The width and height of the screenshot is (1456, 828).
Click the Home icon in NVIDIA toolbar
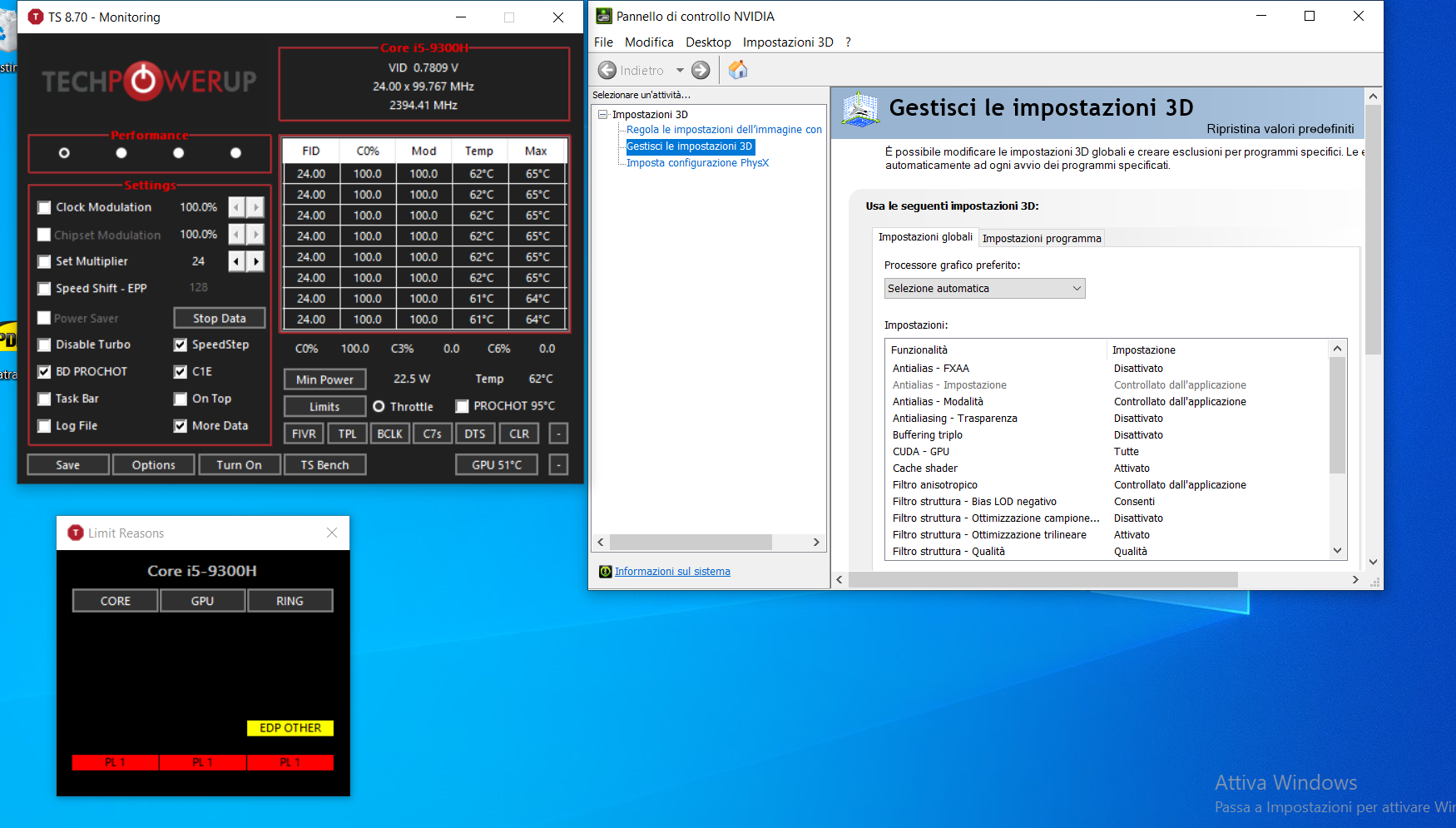pos(738,70)
